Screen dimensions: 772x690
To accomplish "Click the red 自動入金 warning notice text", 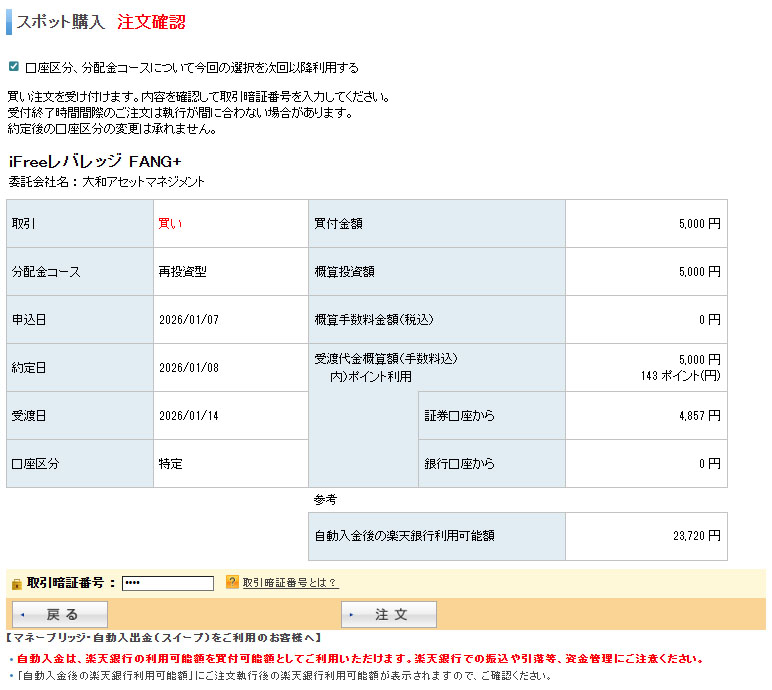I will (x=360, y=659).
